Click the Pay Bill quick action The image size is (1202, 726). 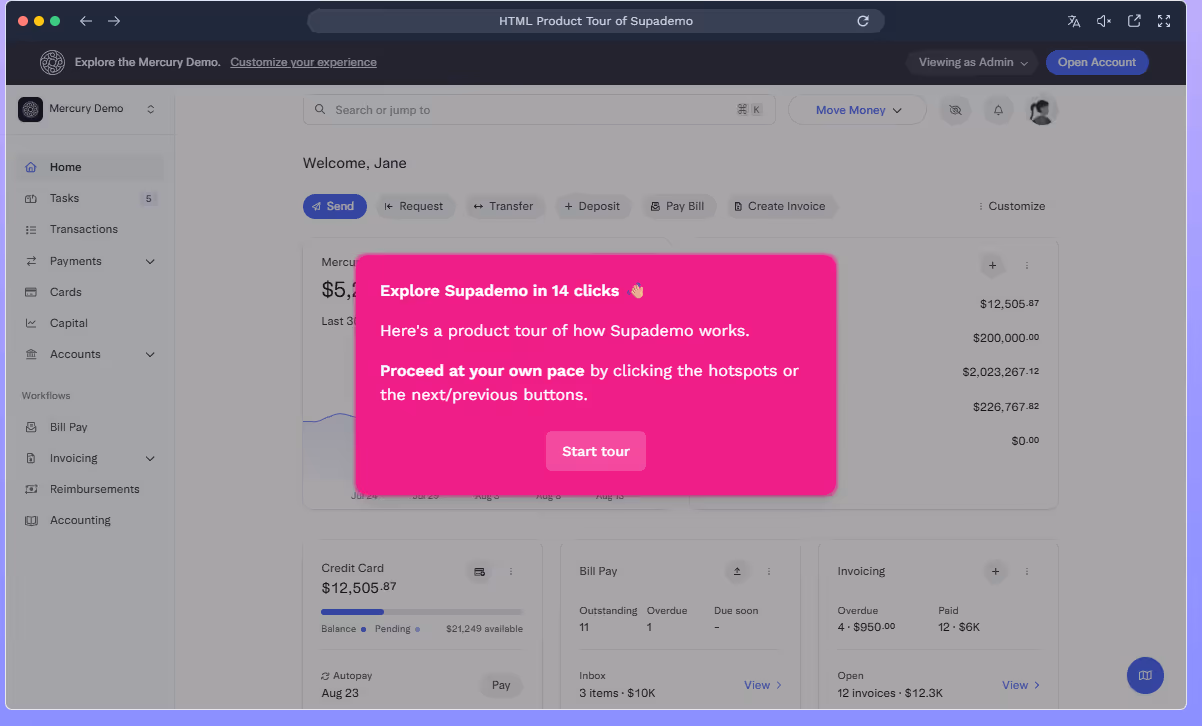pos(678,206)
